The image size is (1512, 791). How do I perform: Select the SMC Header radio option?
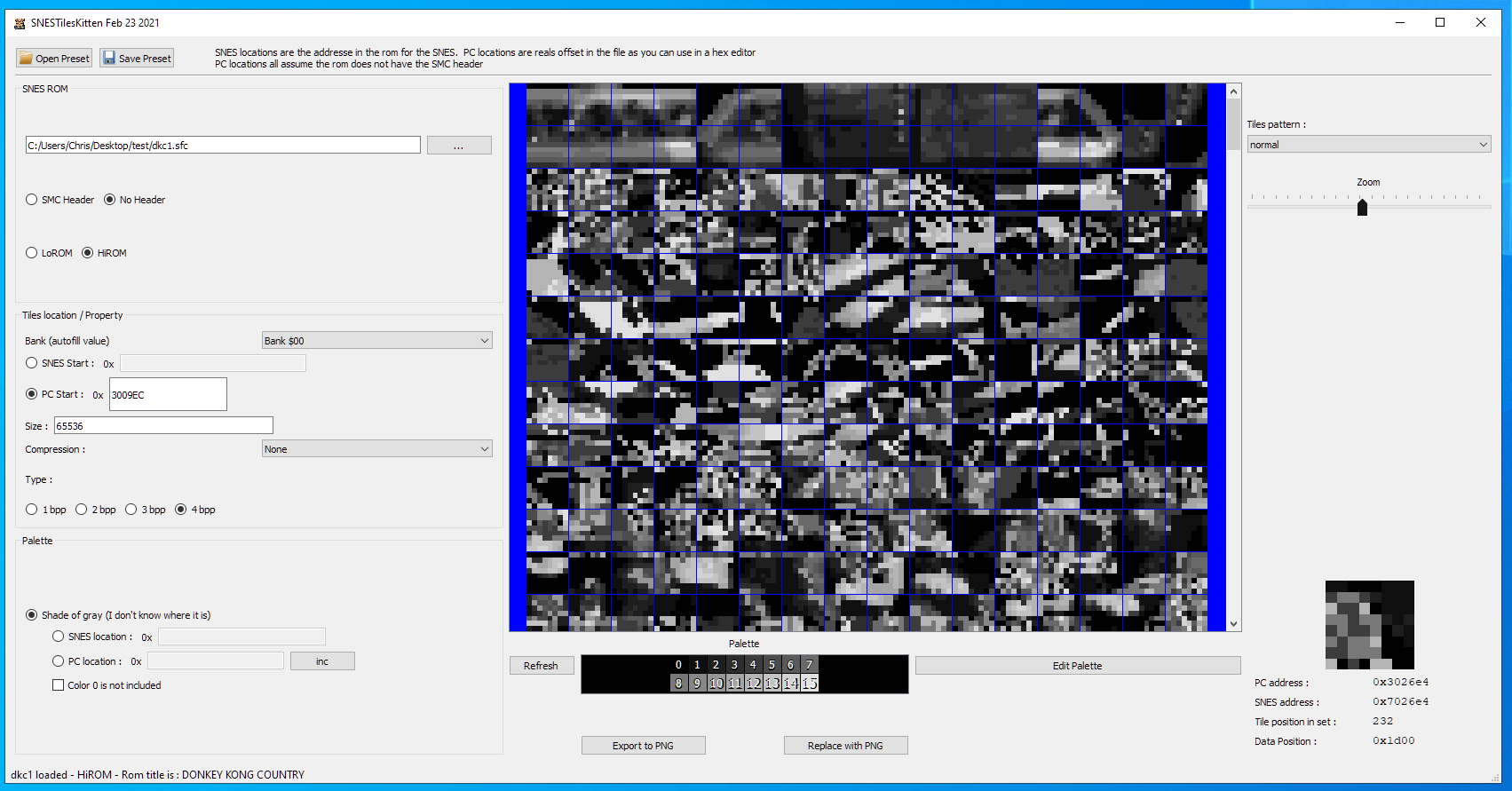pos(32,200)
